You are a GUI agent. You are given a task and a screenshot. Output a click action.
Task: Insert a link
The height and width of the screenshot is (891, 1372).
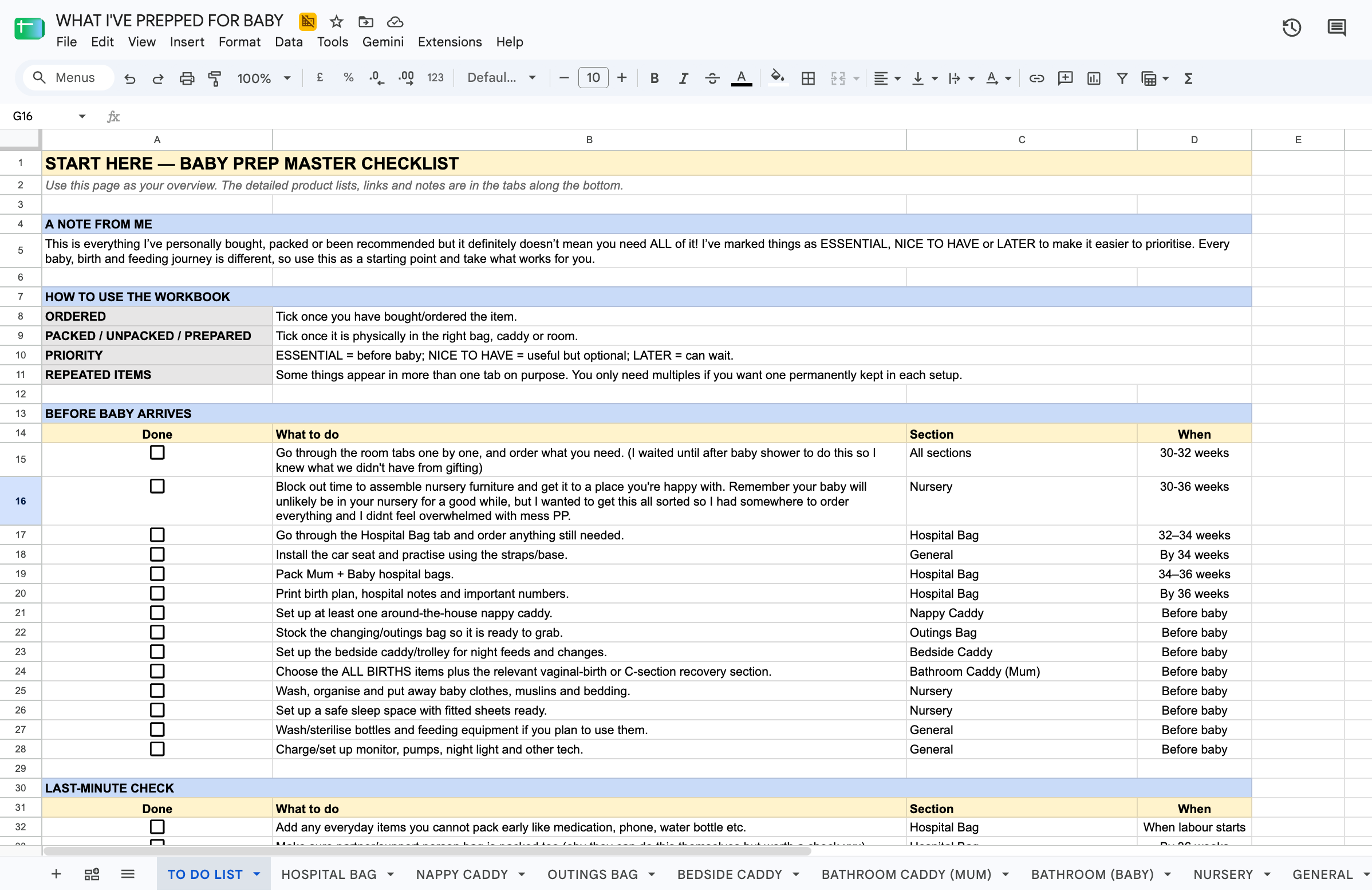click(1036, 78)
